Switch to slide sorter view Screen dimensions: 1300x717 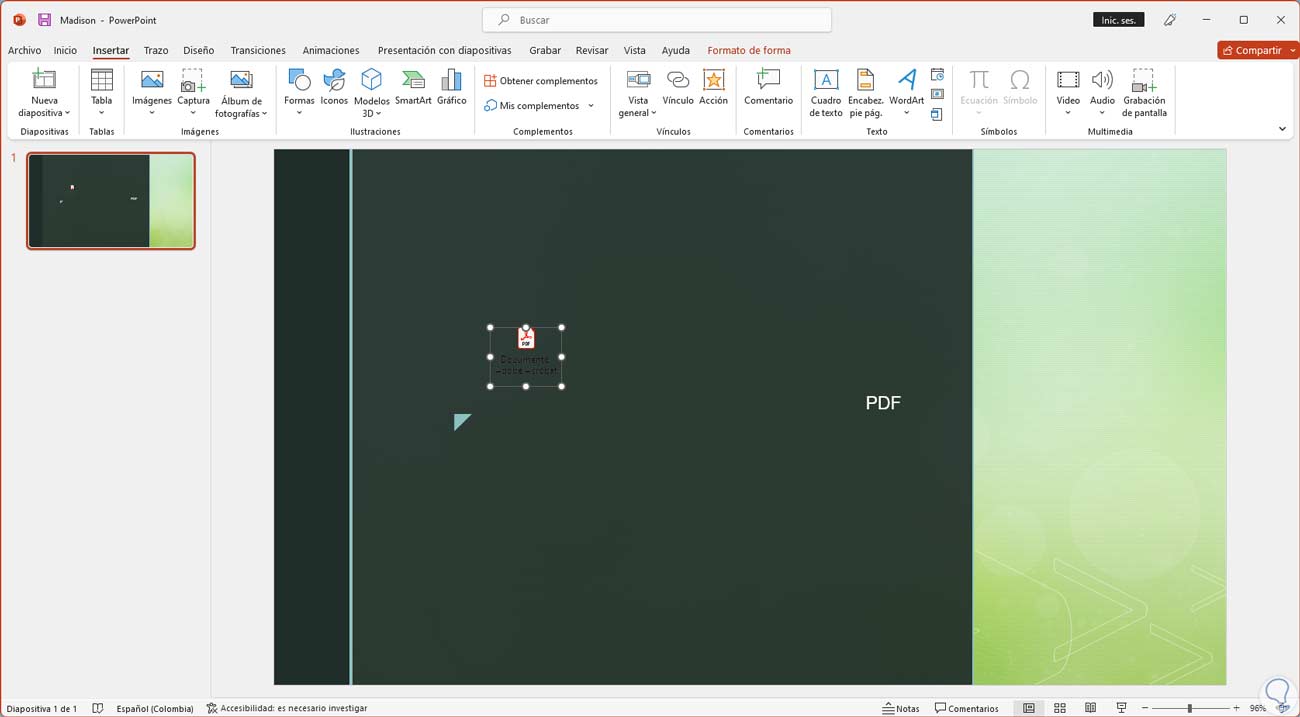click(x=1060, y=708)
